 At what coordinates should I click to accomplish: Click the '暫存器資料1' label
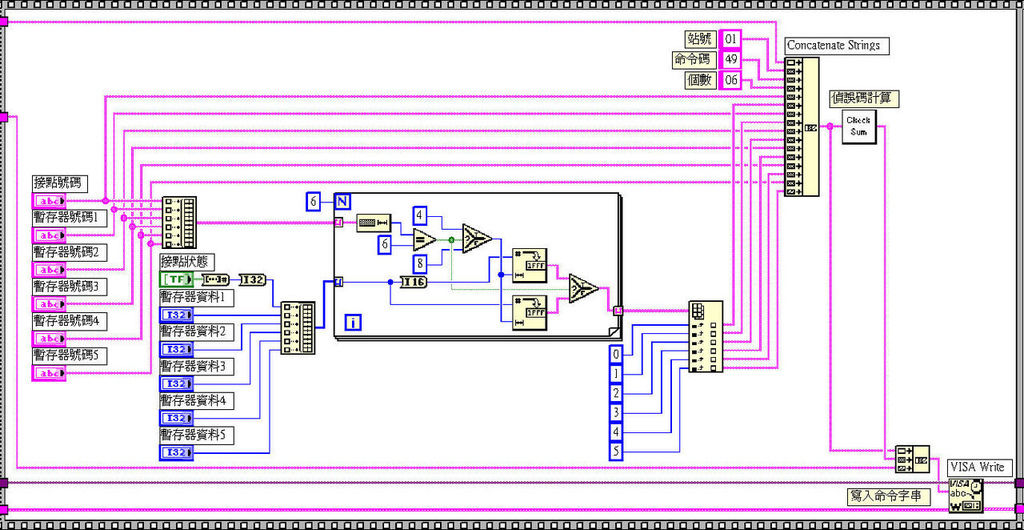pyautogui.click(x=197, y=297)
